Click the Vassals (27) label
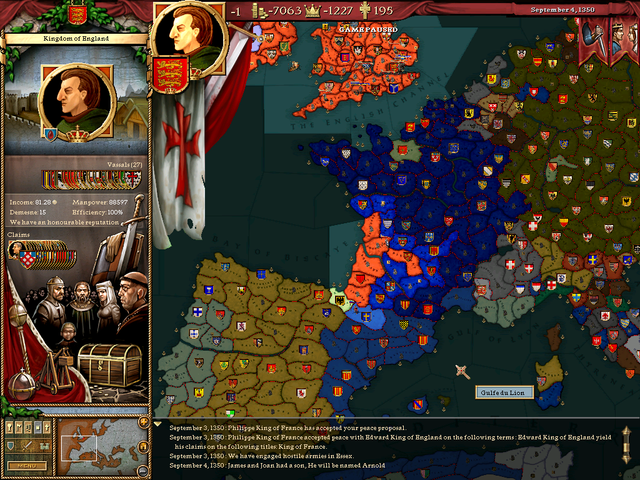 tap(124, 165)
